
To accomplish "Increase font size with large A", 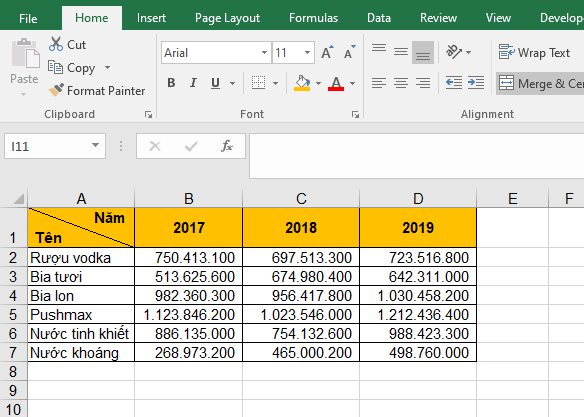I will click(x=327, y=52).
